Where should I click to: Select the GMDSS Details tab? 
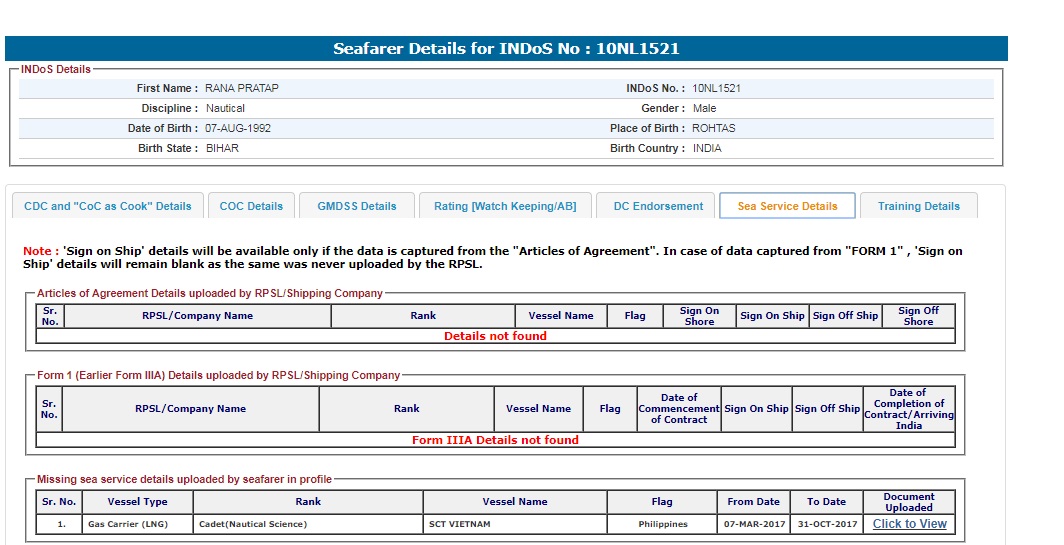[x=357, y=206]
